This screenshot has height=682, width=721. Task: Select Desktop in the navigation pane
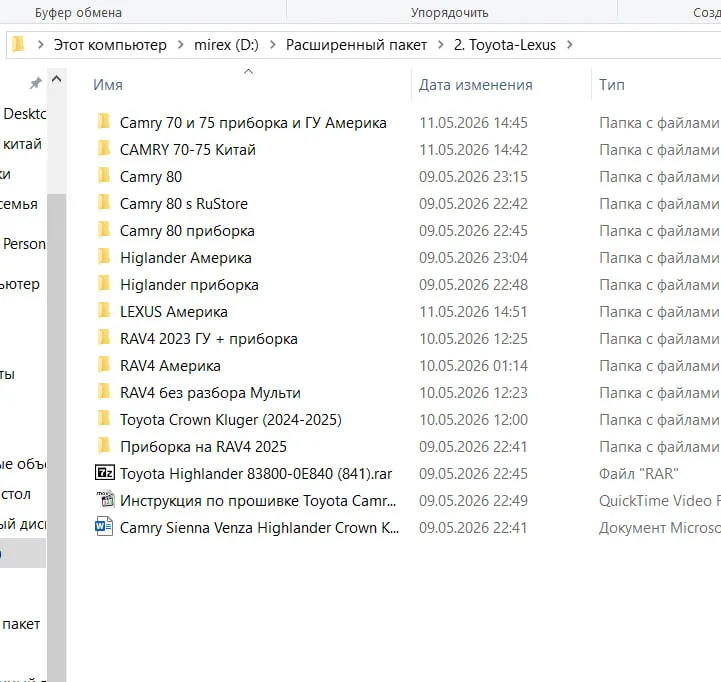pos(24,114)
